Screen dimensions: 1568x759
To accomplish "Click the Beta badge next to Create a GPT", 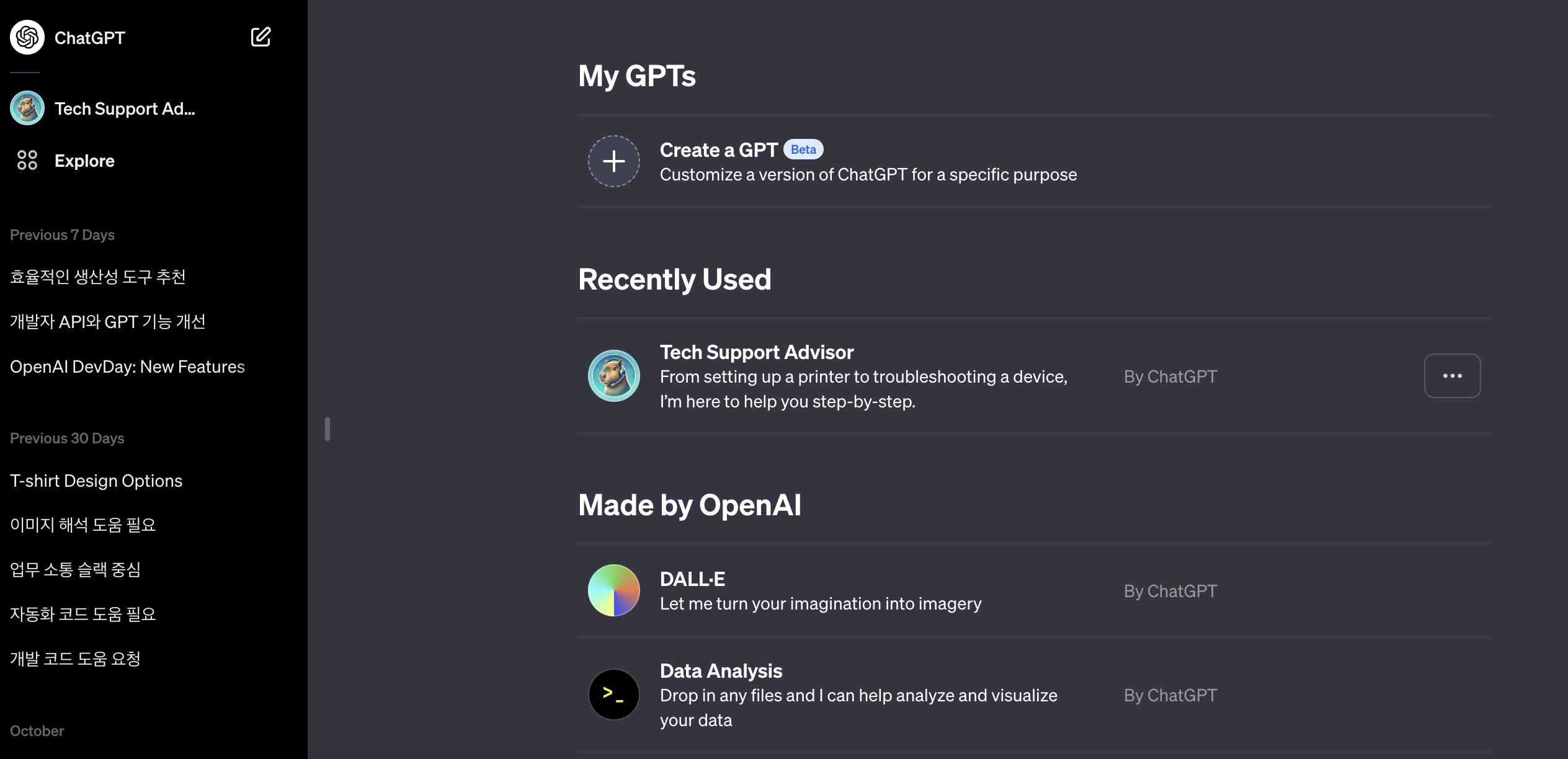I will (x=803, y=150).
